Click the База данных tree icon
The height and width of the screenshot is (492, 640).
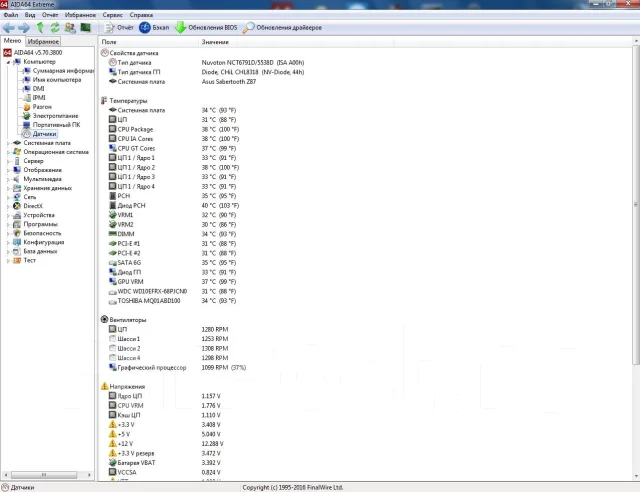(17, 251)
